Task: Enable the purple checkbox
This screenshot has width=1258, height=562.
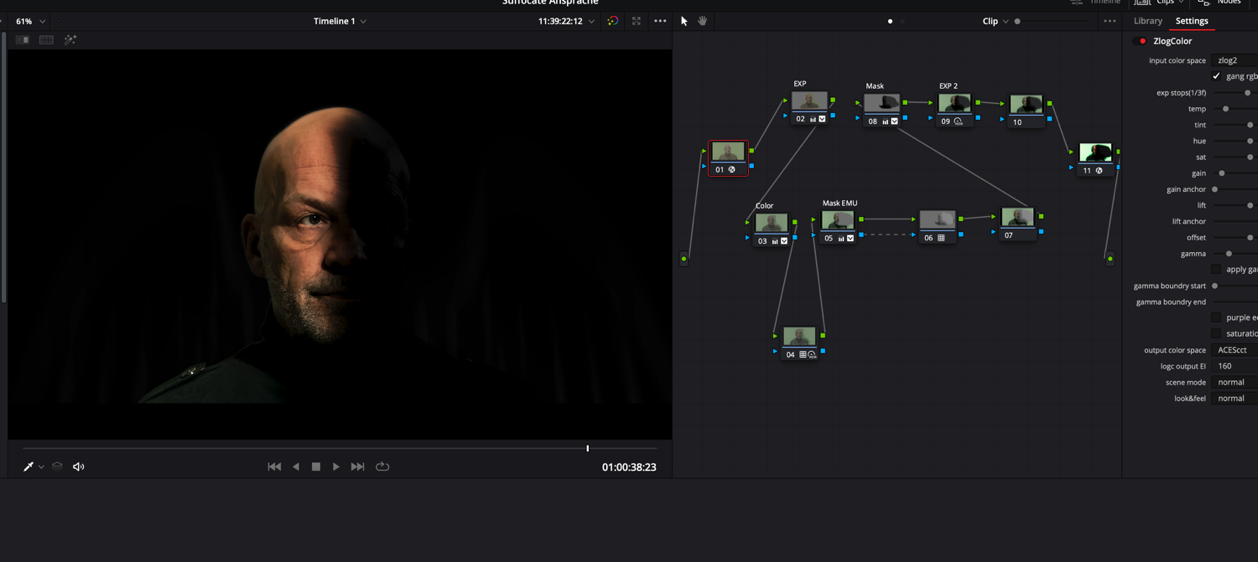Action: [1217, 318]
